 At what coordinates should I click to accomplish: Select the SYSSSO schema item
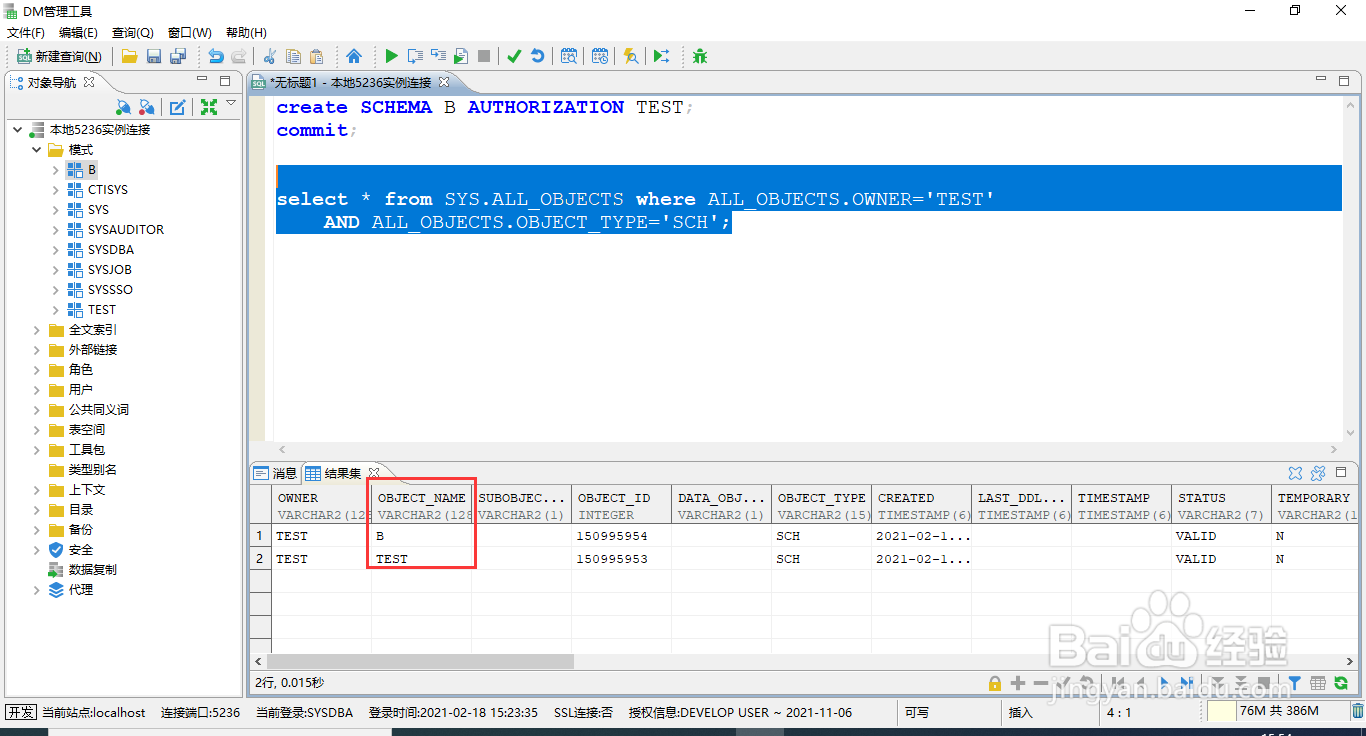pos(110,289)
